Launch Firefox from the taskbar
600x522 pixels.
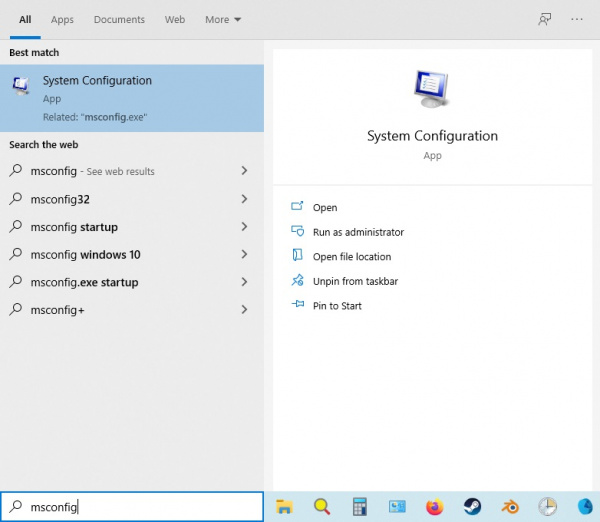point(434,507)
